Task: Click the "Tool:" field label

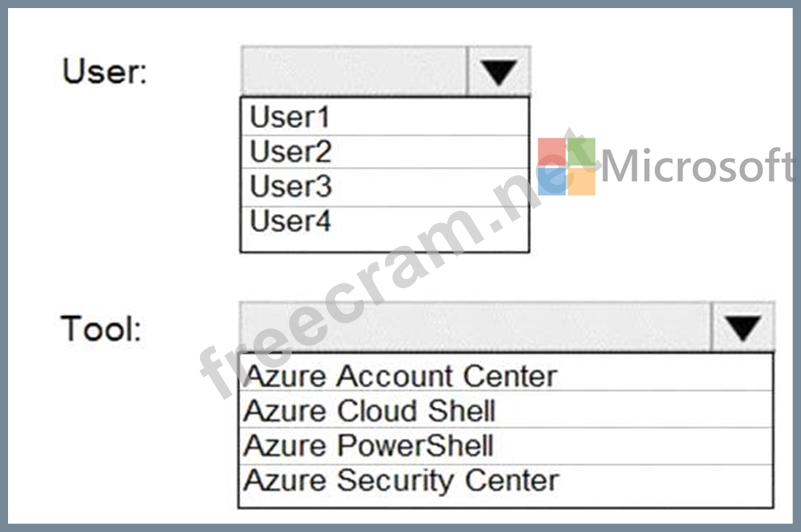Action: [101, 328]
